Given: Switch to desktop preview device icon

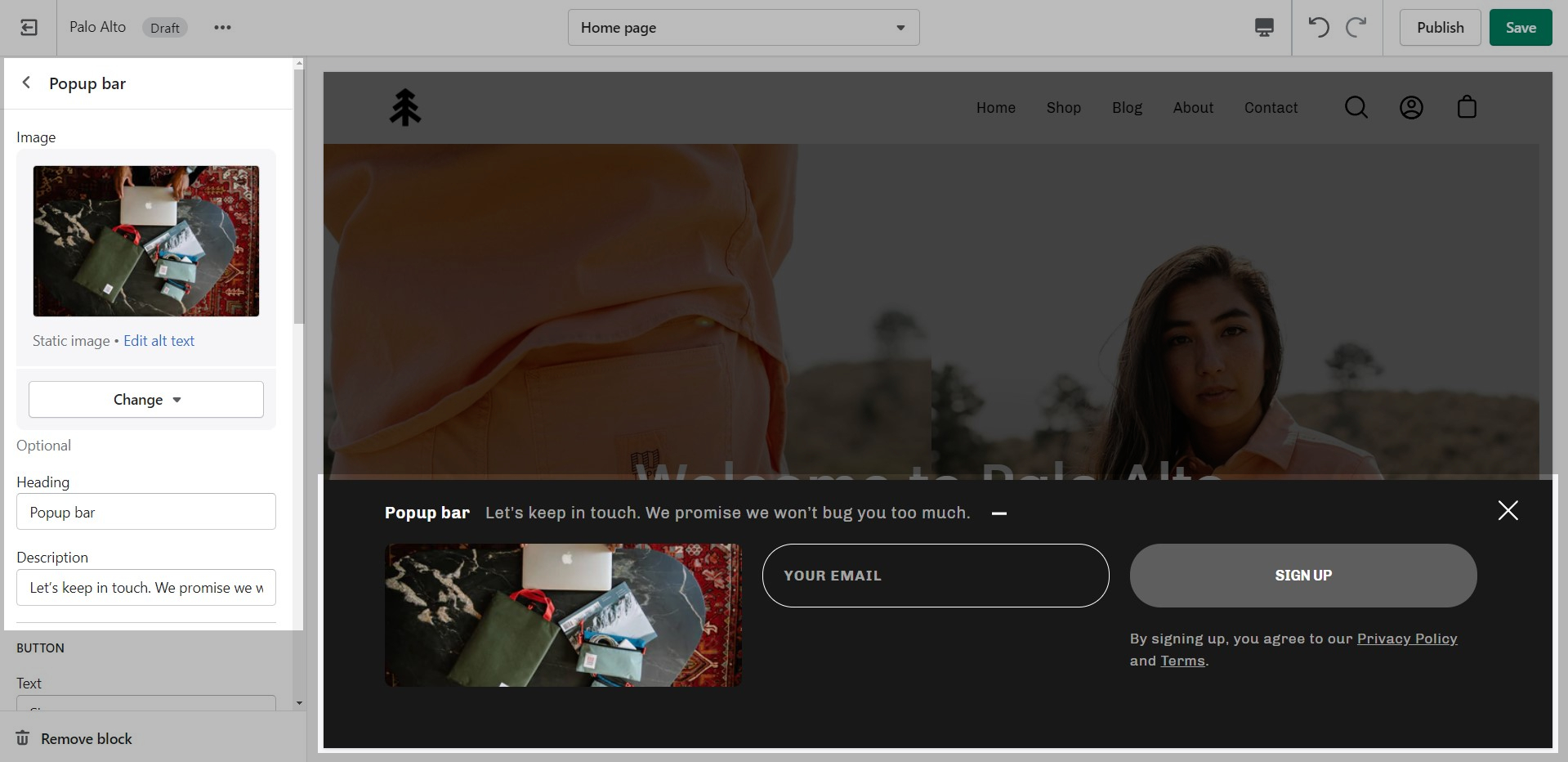Looking at the screenshot, I should coord(1263,28).
